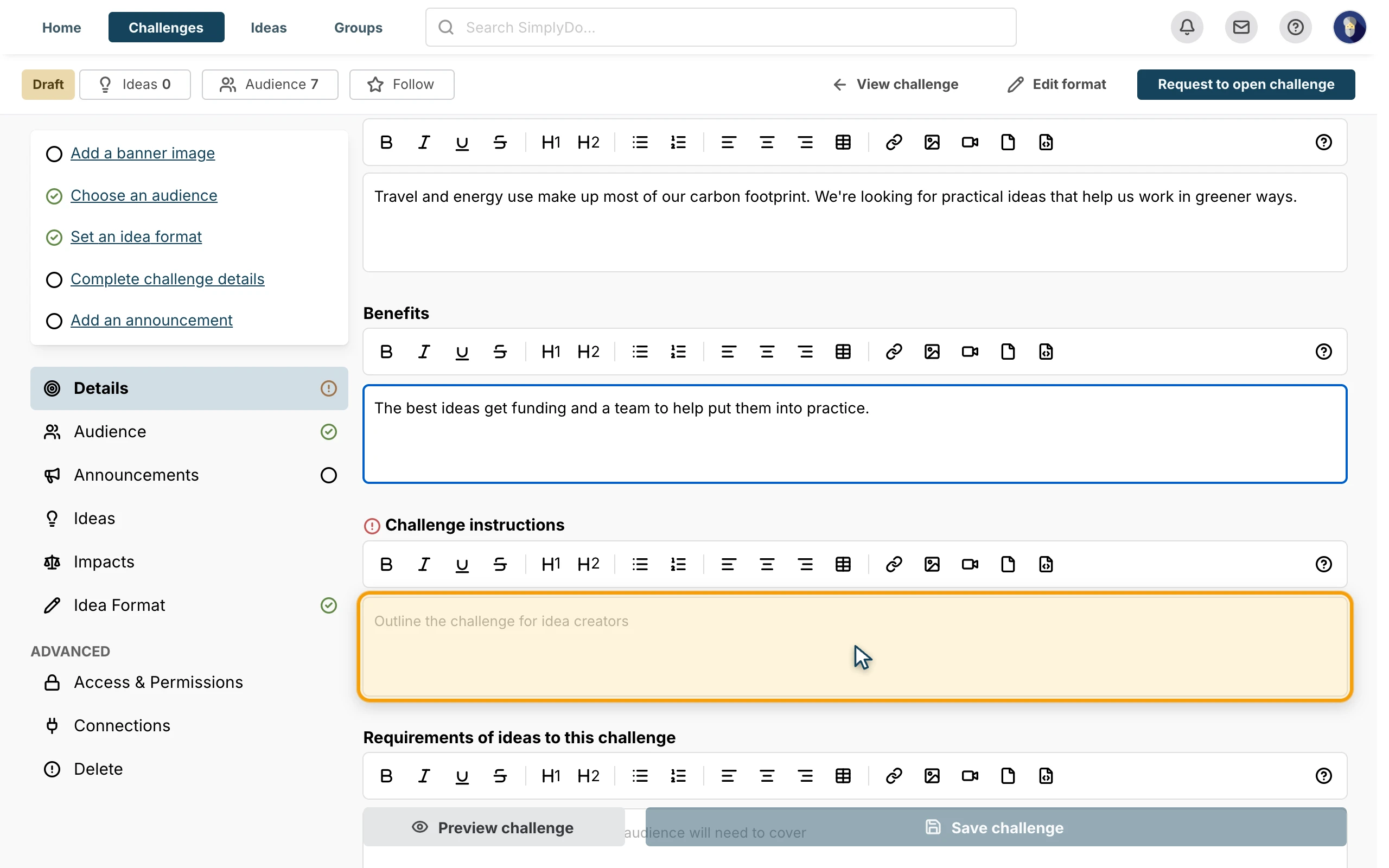The height and width of the screenshot is (868, 1389).
Task: Open Audience in the sidebar
Action: point(189,432)
